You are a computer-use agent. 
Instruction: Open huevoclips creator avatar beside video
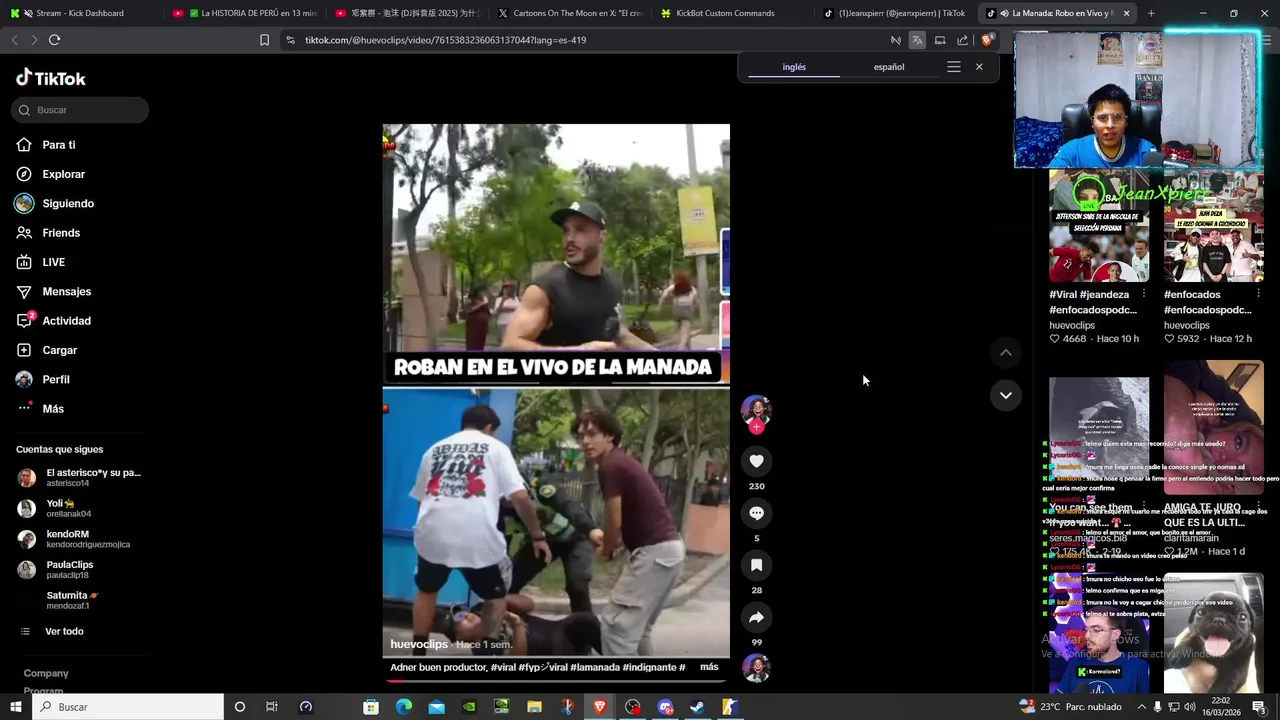point(756,410)
